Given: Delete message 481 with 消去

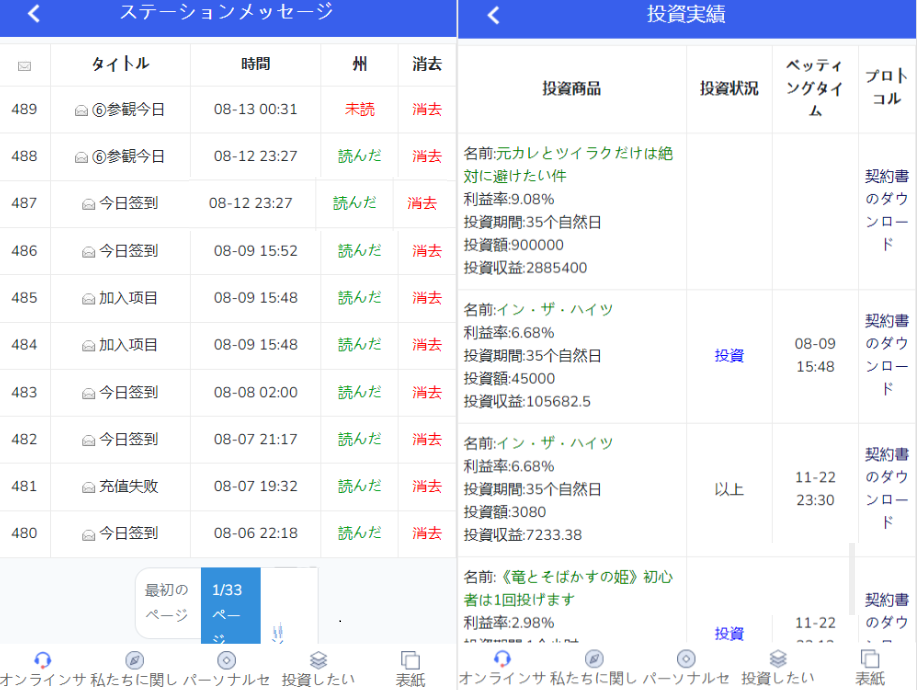Looking at the screenshot, I should point(427,486).
